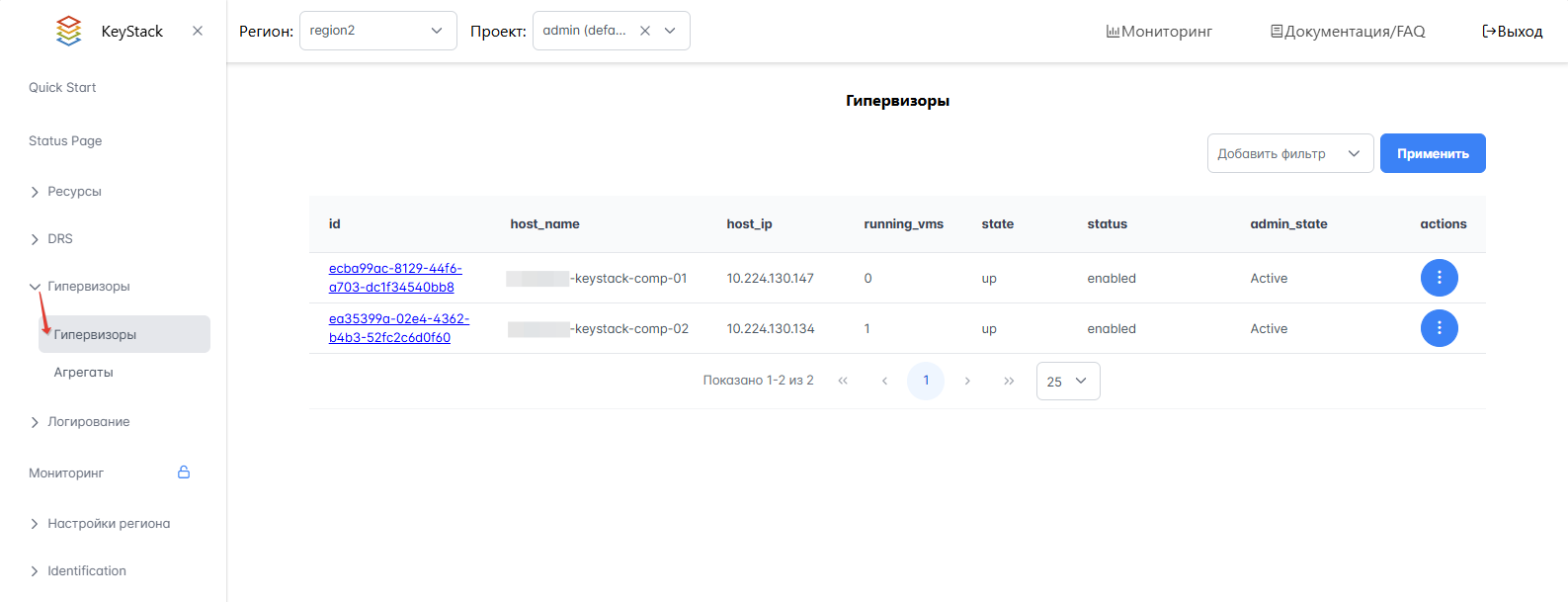1568x602 pixels.
Task: Clear the selected admin project
Action: (645, 31)
